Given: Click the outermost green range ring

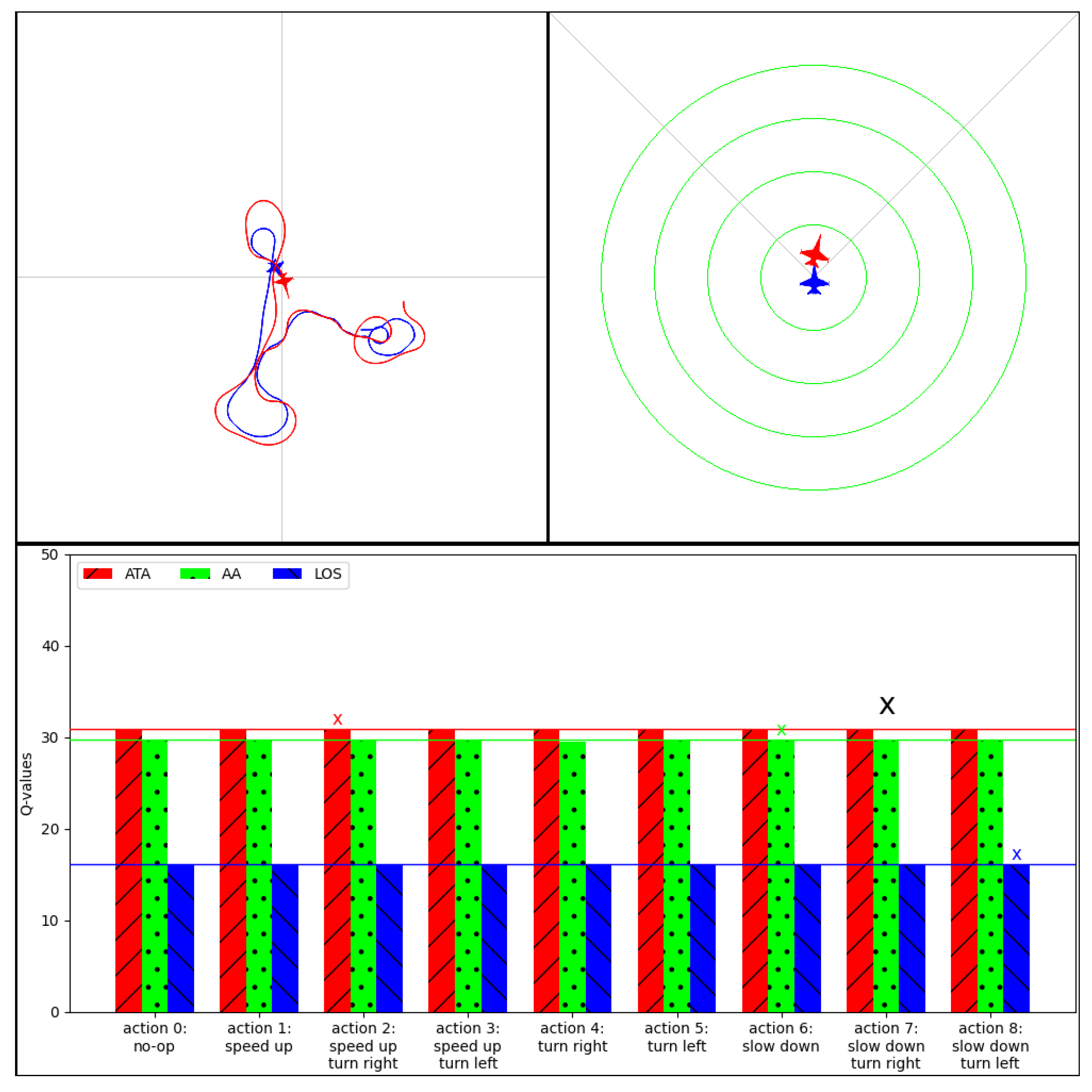Looking at the screenshot, I should pos(601,277).
